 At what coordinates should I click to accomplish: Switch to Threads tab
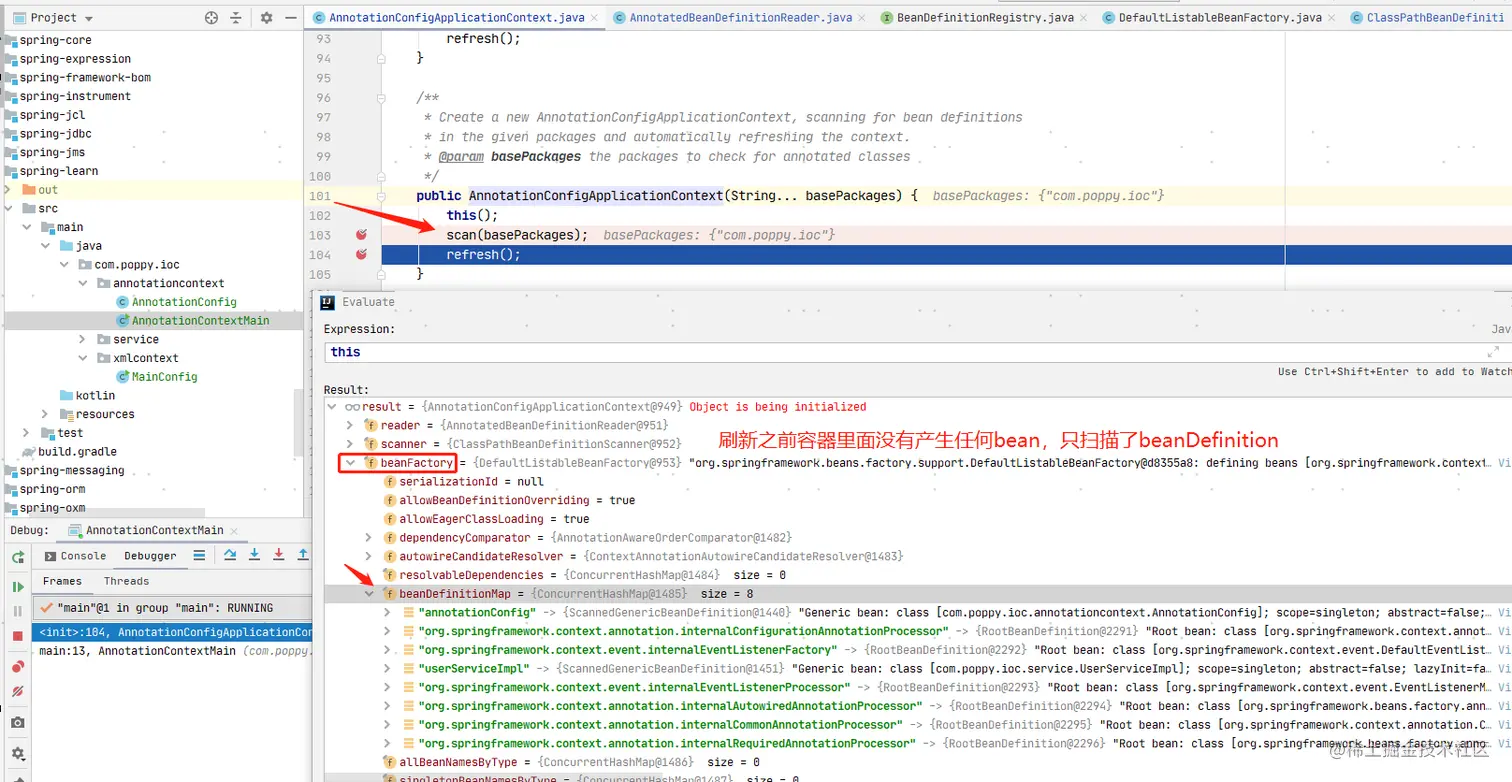coord(126,581)
